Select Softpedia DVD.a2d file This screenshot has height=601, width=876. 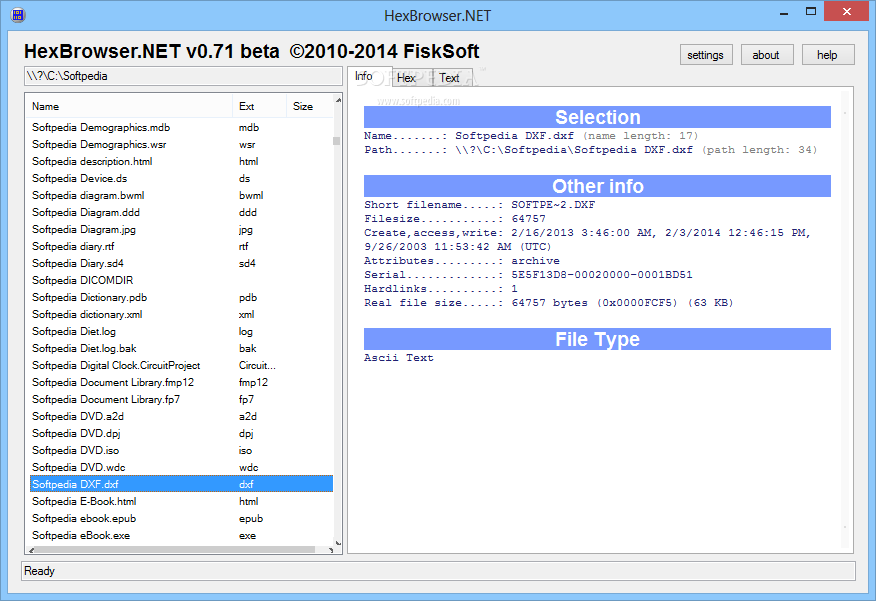coord(181,417)
